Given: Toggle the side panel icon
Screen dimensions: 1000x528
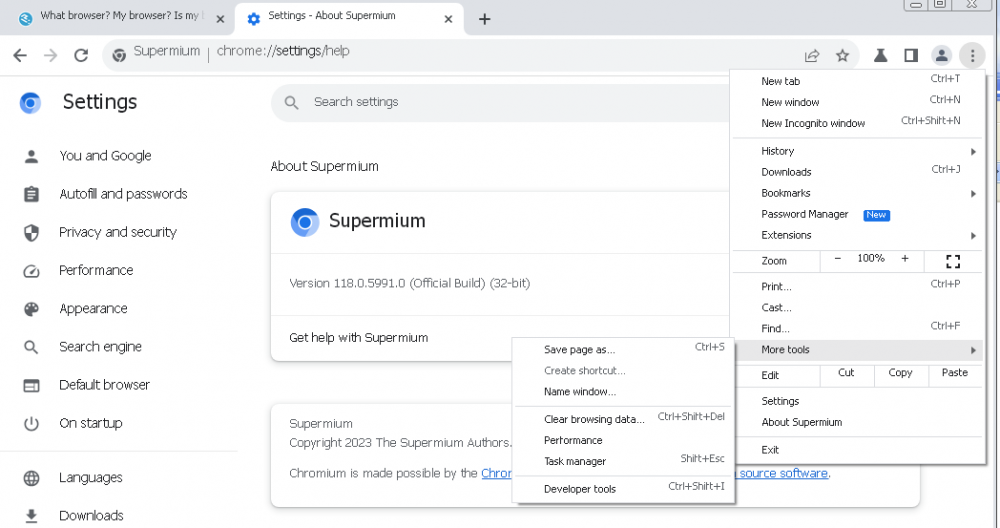Looking at the screenshot, I should (x=910, y=56).
